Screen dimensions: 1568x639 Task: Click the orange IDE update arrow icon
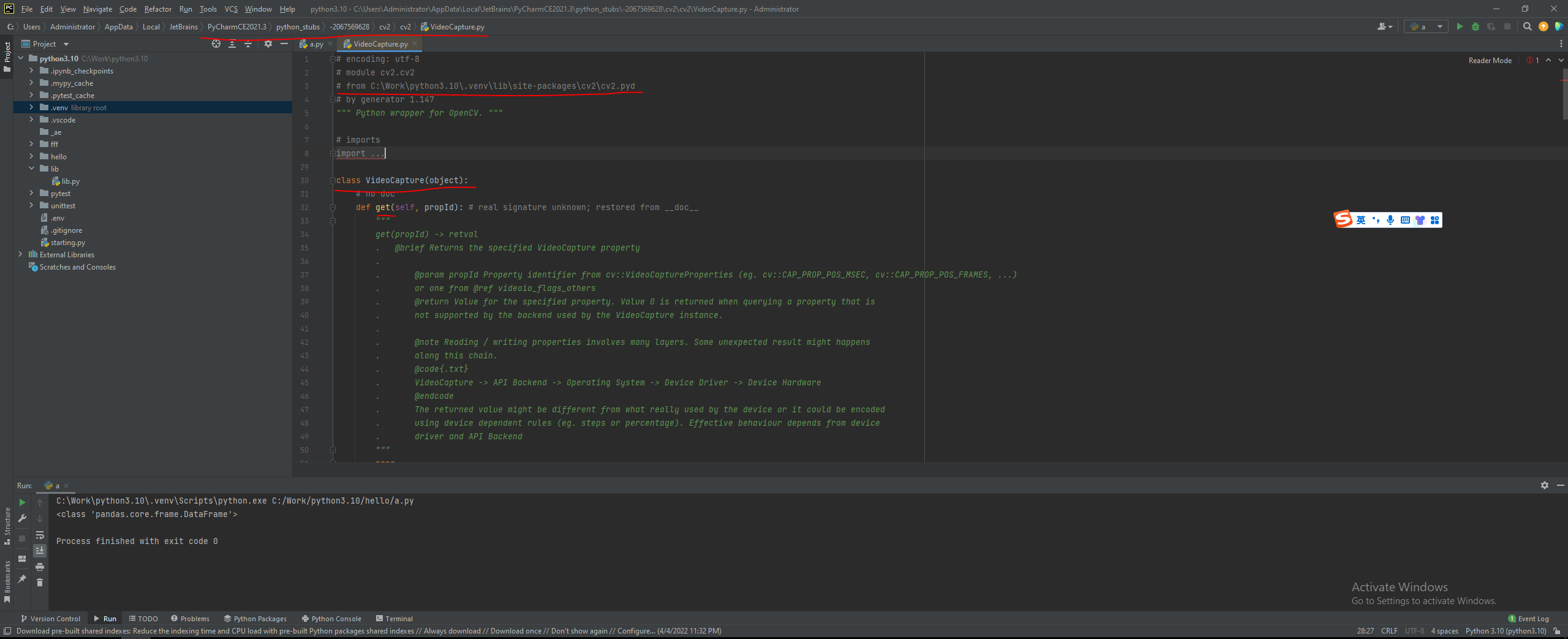point(1543,26)
